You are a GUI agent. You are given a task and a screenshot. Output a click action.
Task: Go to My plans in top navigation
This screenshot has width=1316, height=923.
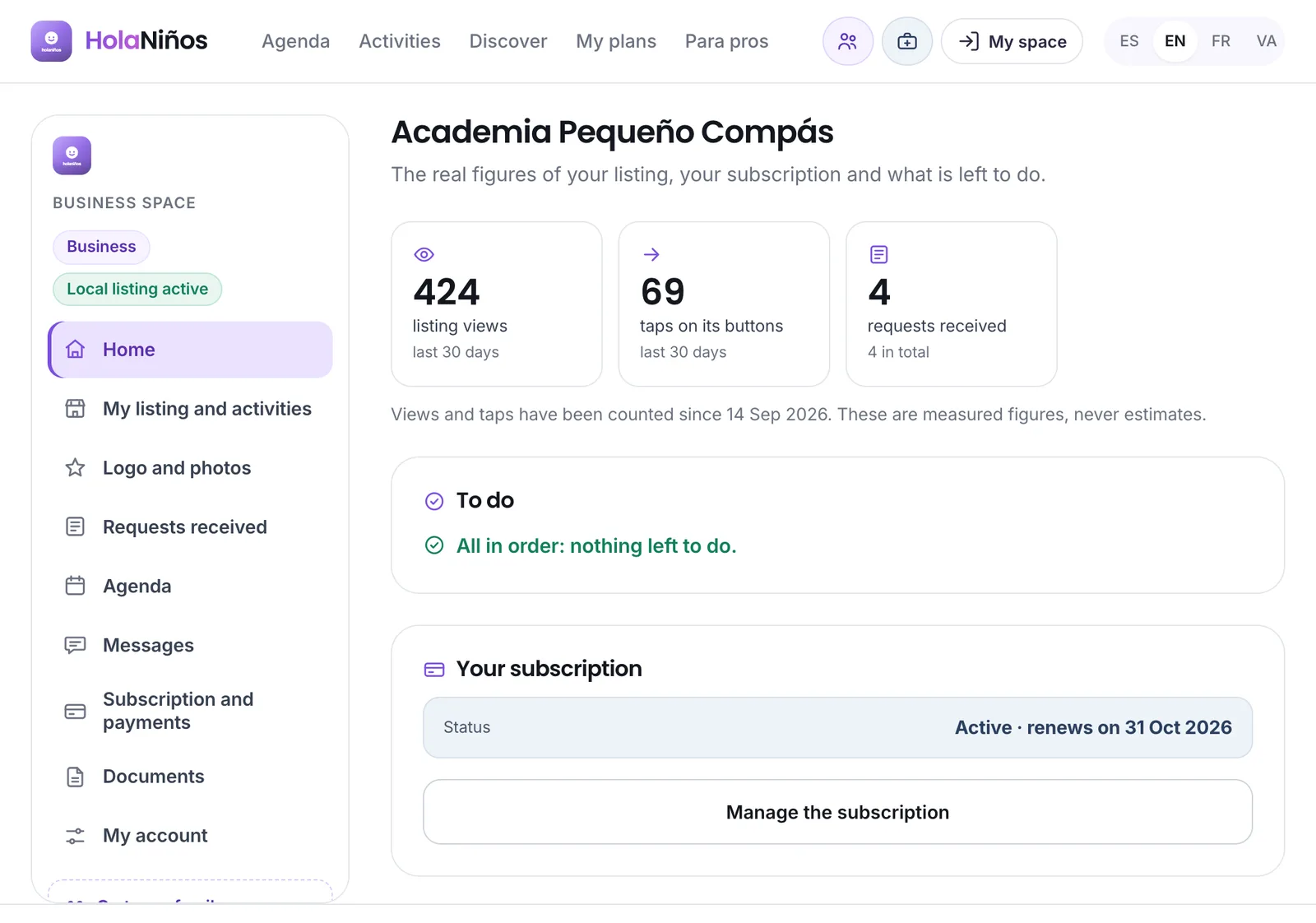click(x=616, y=41)
